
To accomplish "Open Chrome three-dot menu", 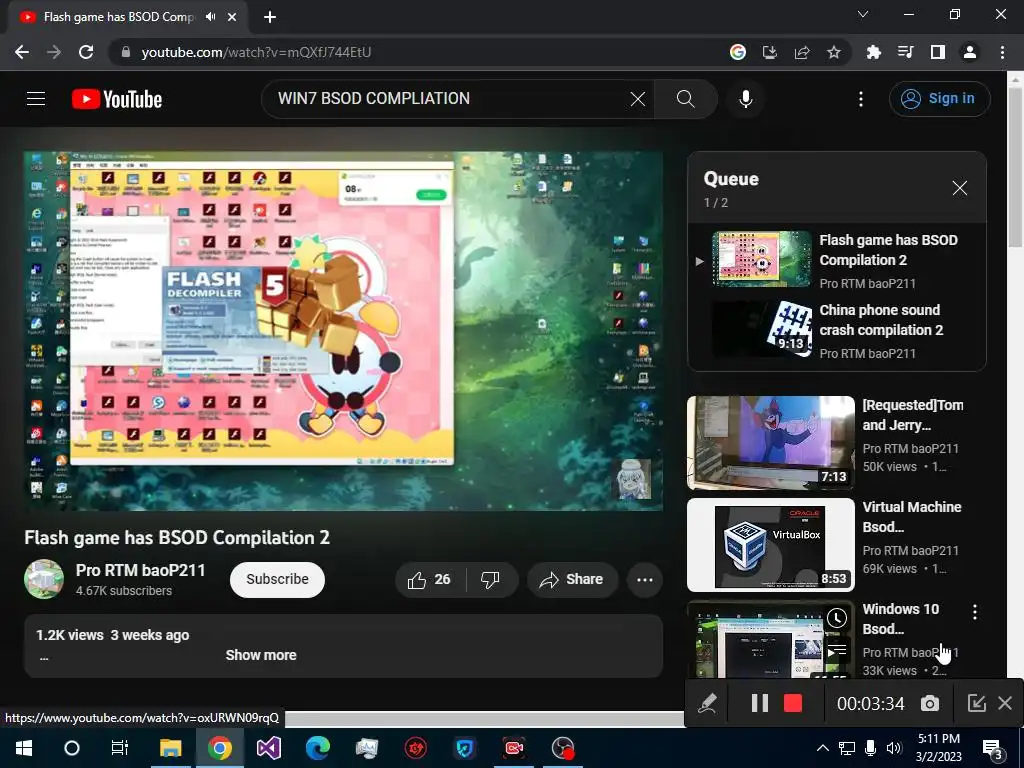I will (1002, 52).
